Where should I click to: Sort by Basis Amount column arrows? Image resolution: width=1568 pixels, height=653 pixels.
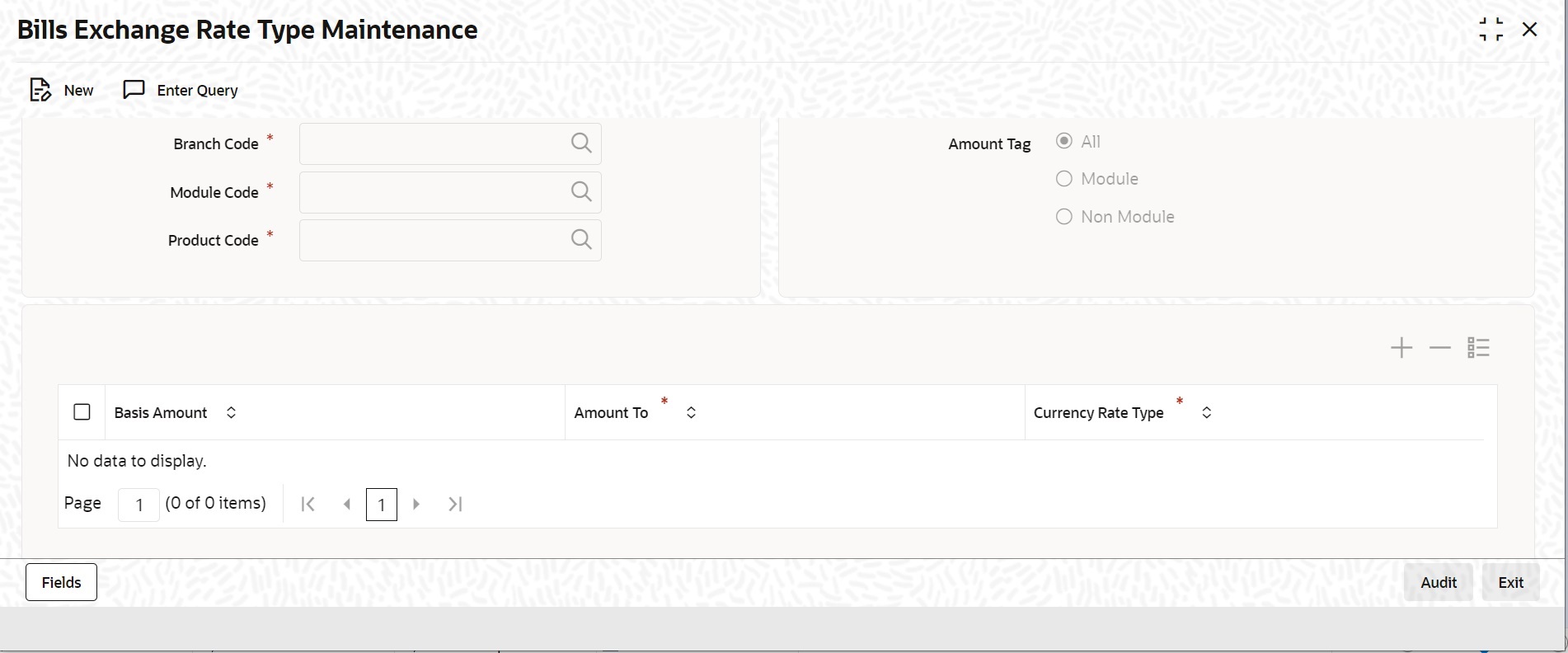point(231,412)
